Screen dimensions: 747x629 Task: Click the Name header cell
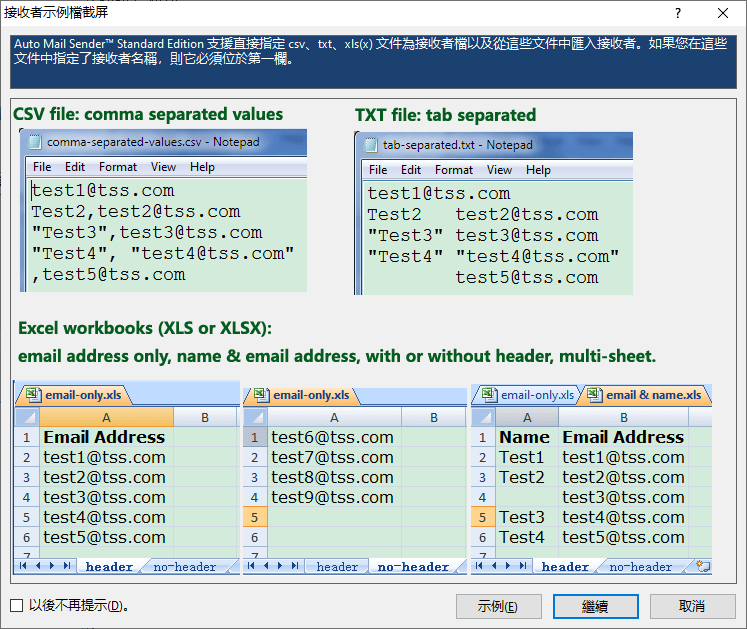click(x=526, y=437)
